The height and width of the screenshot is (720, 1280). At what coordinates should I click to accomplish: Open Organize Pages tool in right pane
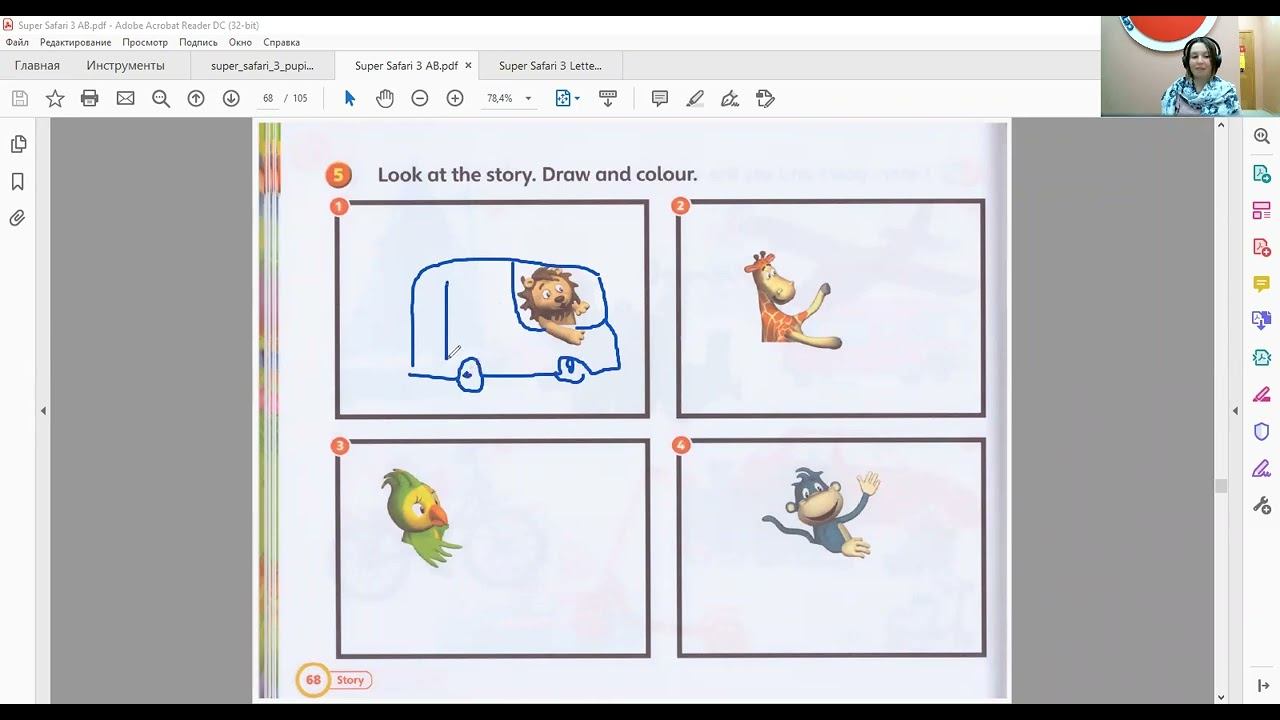[1262, 210]
